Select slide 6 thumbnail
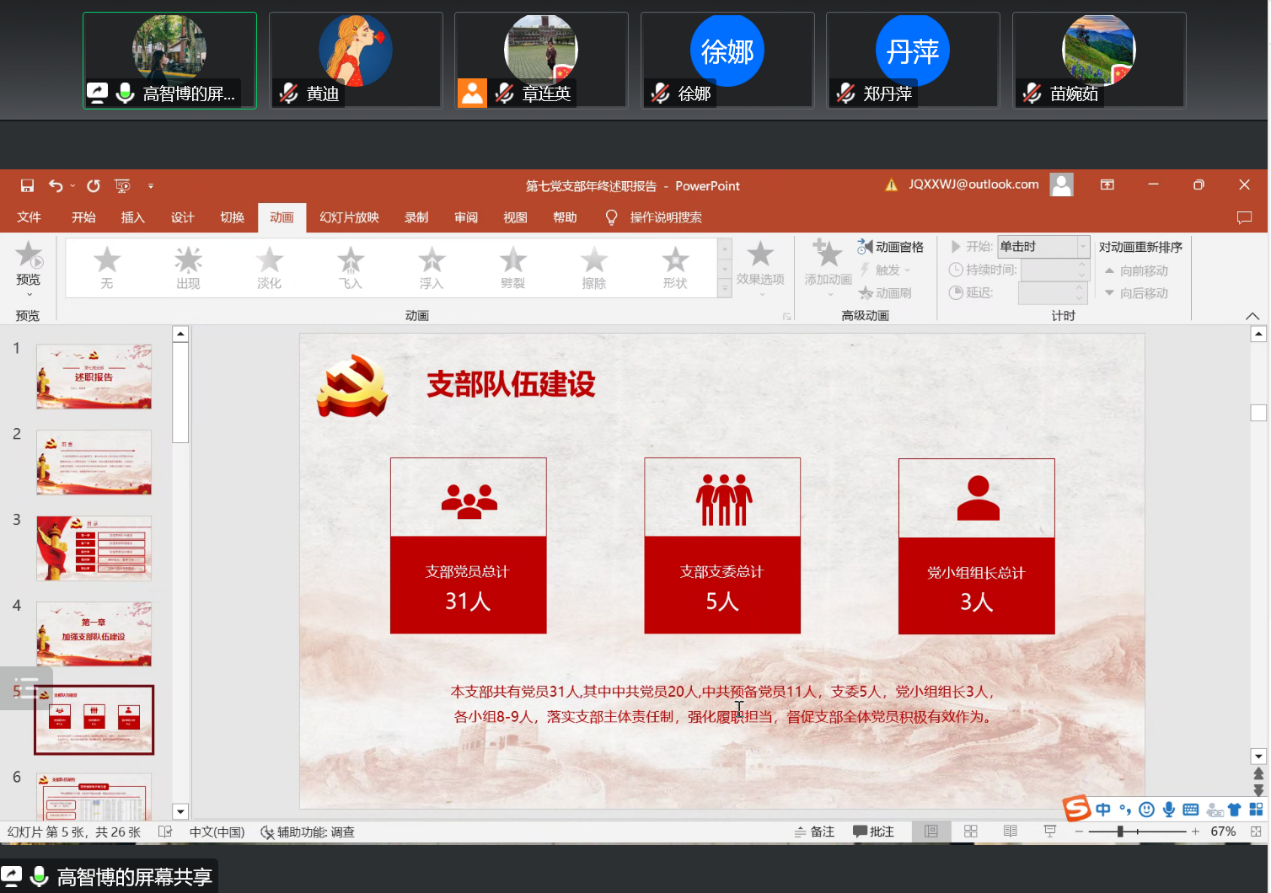This screenshot has width=1271, height=893. coord(94,796)
